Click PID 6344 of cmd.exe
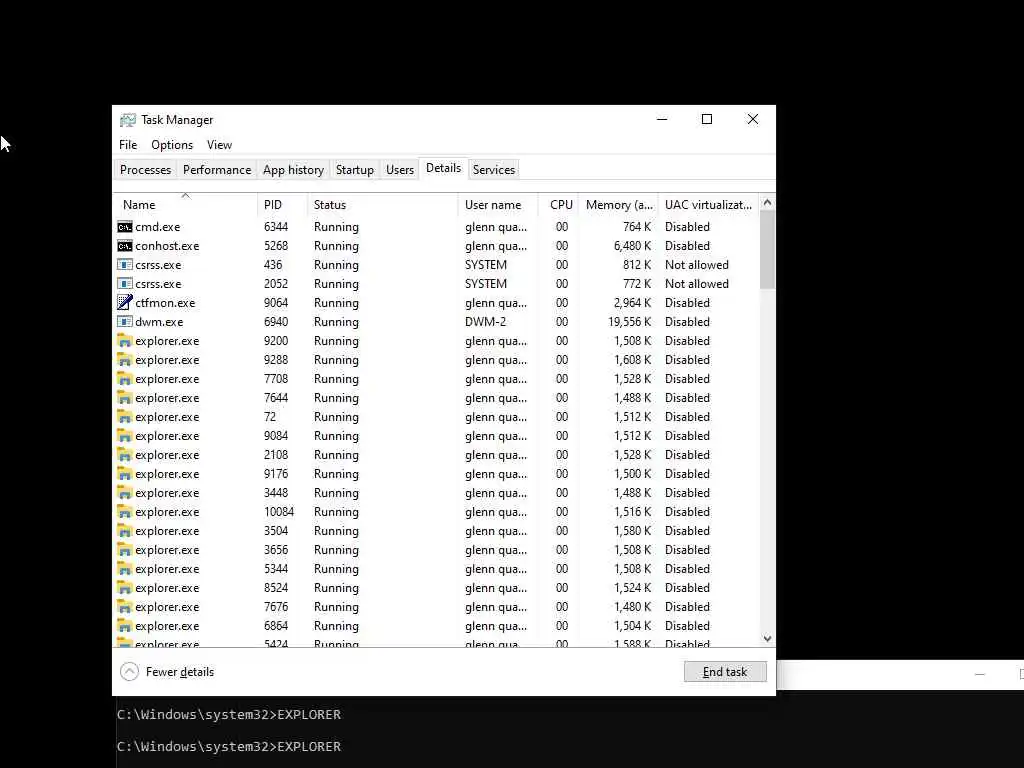The image size is (1024, 768). (x=276, y=227)
